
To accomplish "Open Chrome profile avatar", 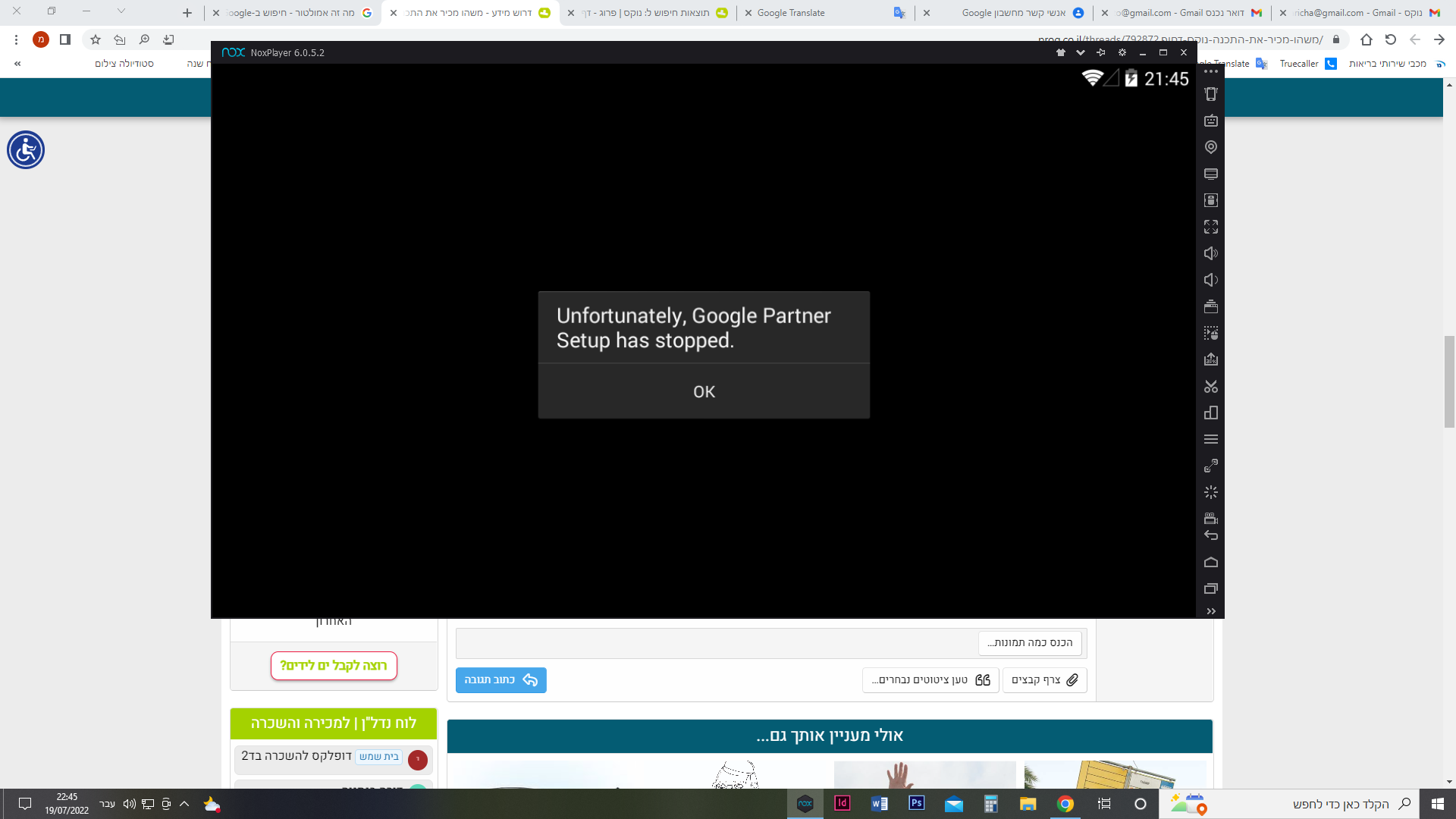I will click(41, 39).
